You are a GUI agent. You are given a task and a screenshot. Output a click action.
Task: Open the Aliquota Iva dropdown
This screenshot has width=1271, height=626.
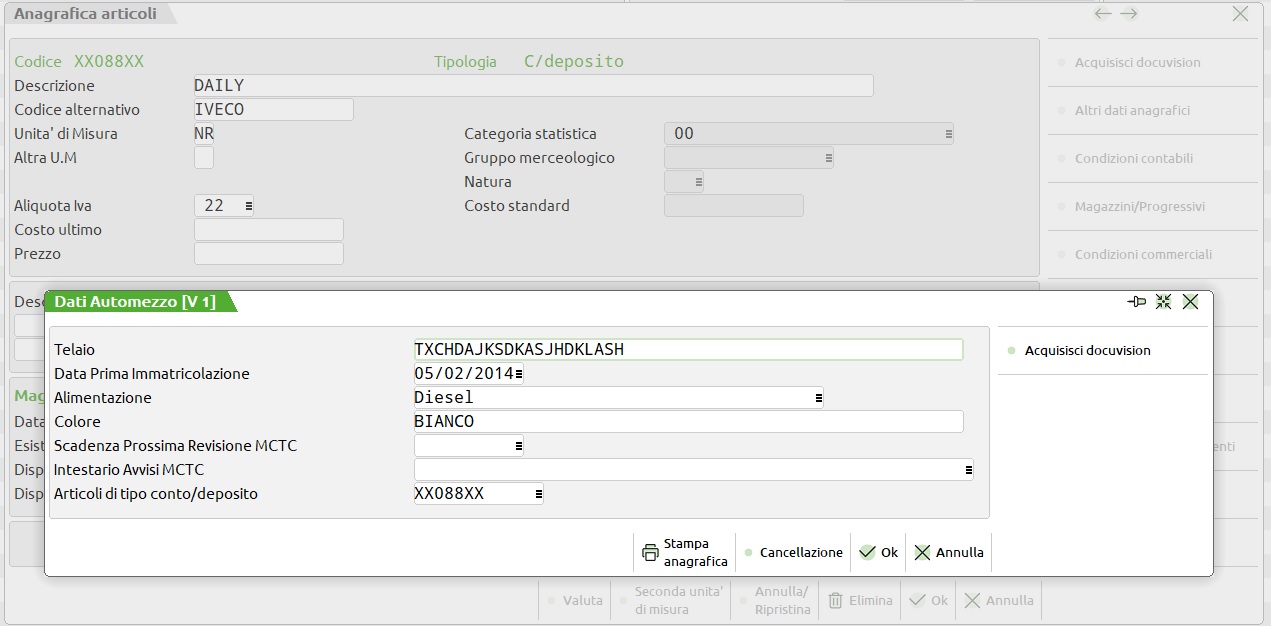[x=248, y=206]
